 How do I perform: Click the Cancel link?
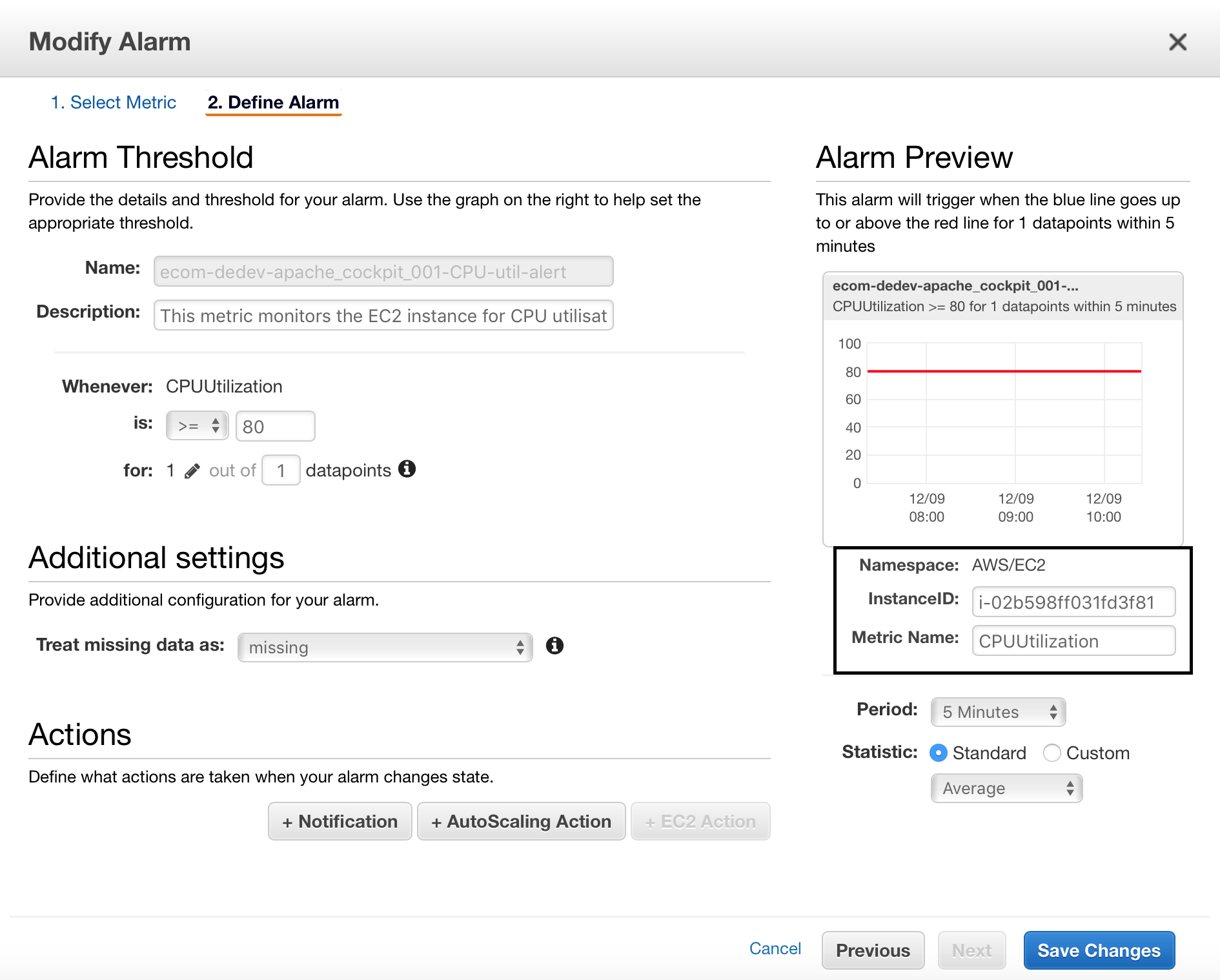(775, 948)
